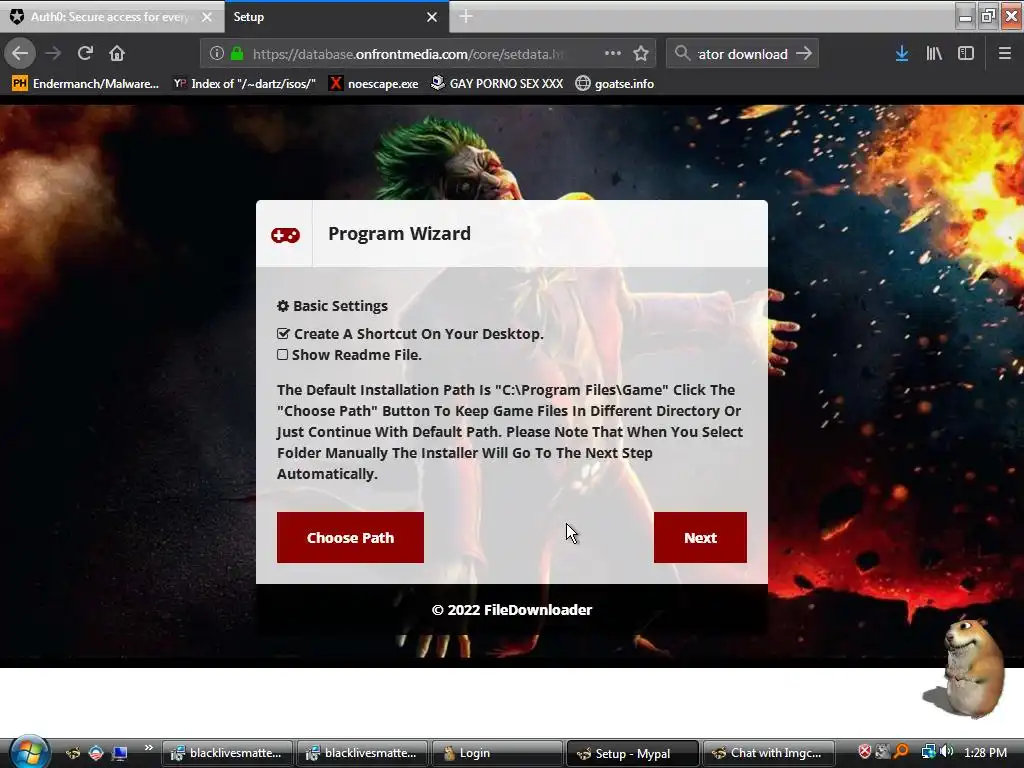Toggle the sidebar view icon
The image size is (1024, 768).
[x=966, y=54]
